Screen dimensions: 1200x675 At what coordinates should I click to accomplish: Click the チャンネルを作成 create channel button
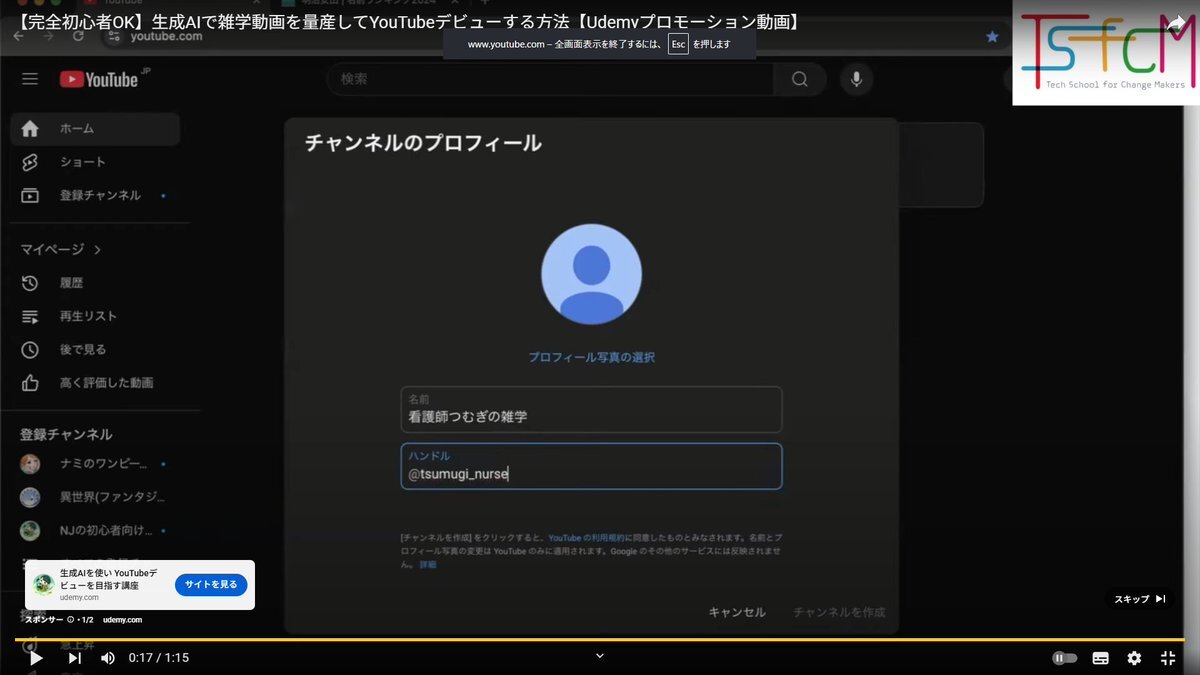[839, 612]
